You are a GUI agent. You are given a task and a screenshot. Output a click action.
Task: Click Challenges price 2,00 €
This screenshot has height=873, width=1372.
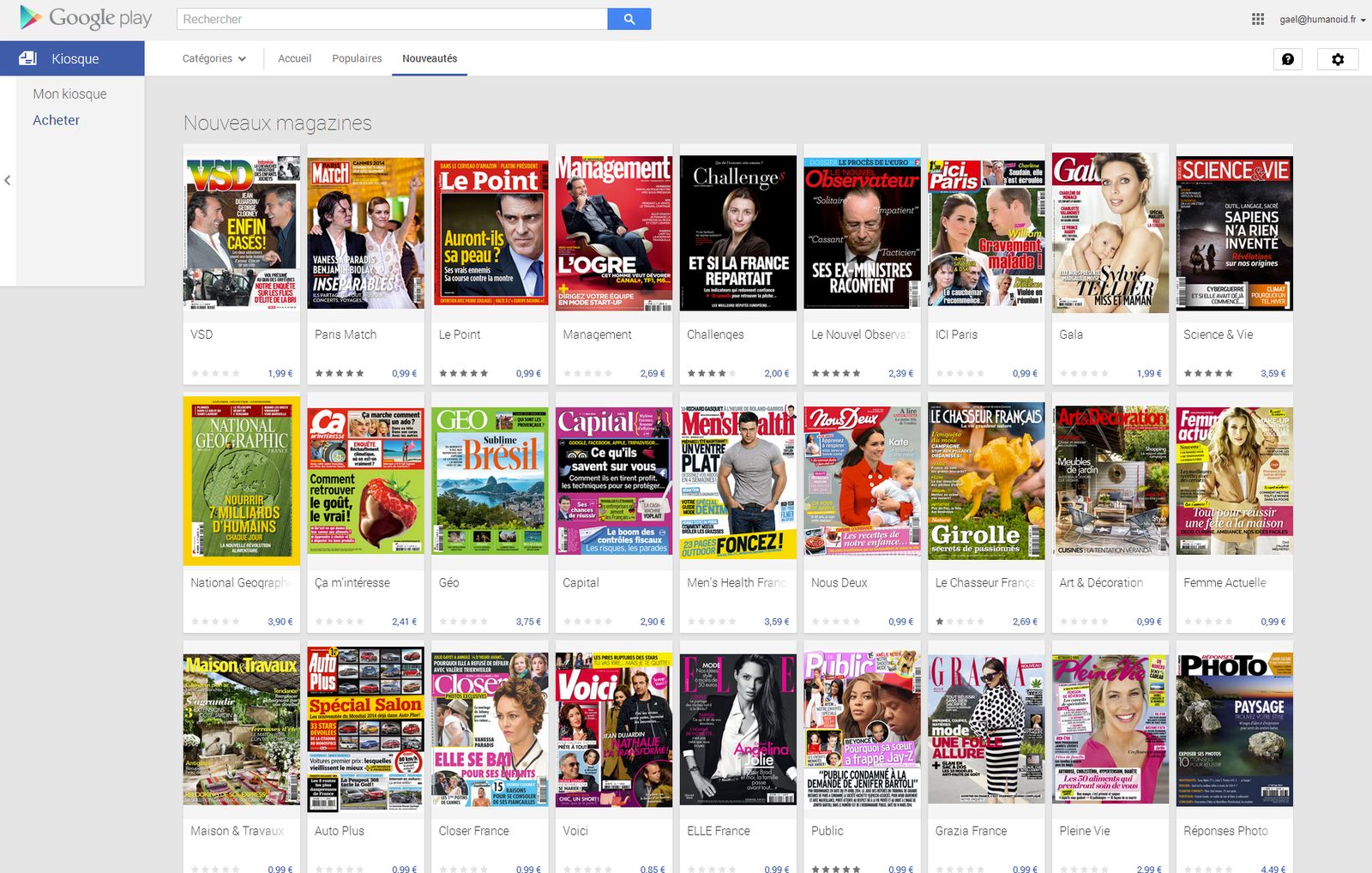coord(777,373)
